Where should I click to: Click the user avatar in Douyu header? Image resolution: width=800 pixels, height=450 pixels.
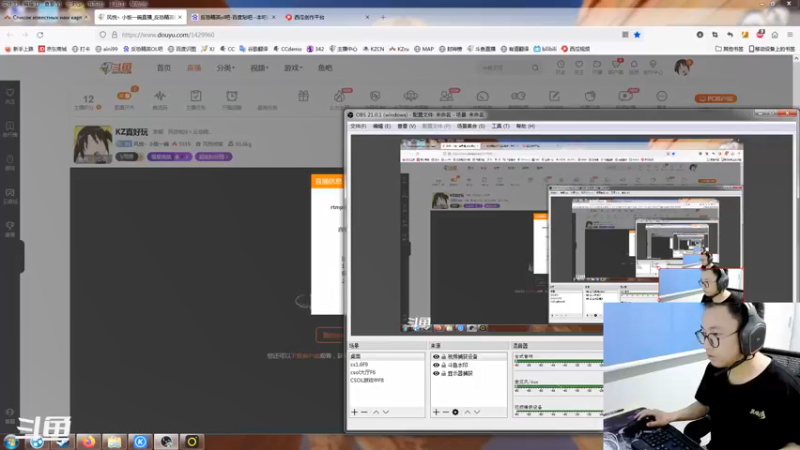click(x=682, y=67)
